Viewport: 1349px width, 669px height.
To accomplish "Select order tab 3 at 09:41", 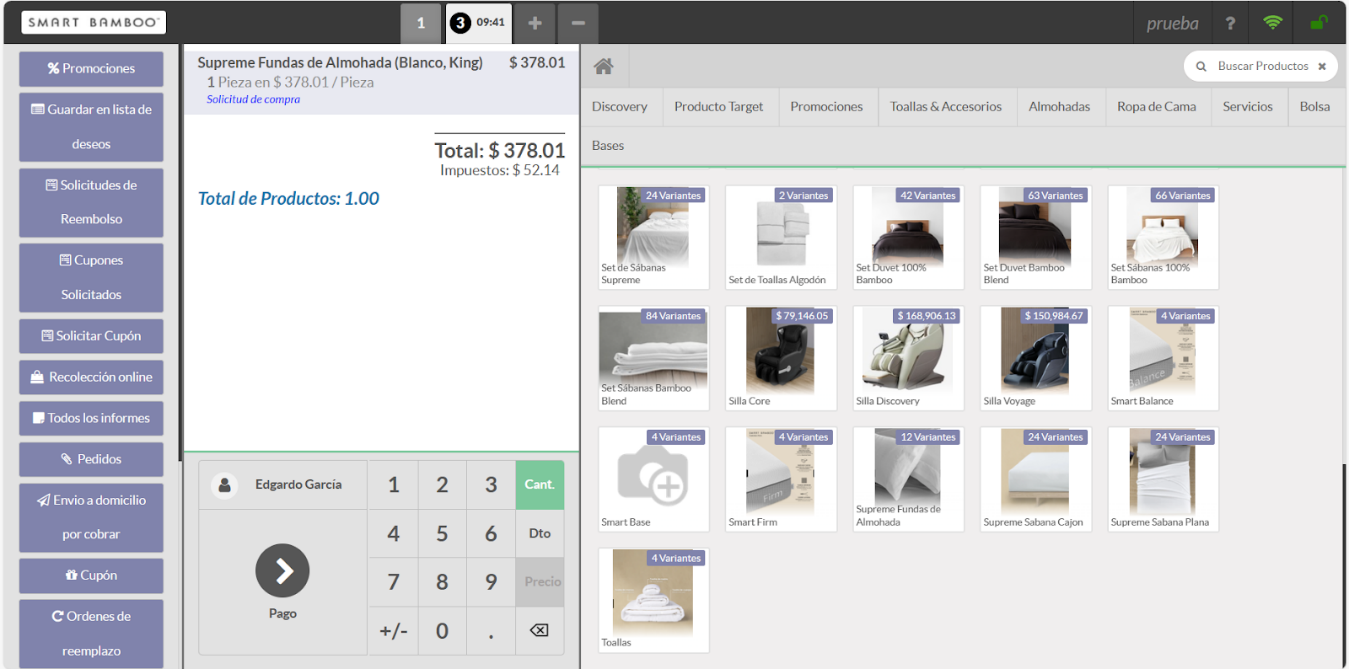I will tap(478, 23).
